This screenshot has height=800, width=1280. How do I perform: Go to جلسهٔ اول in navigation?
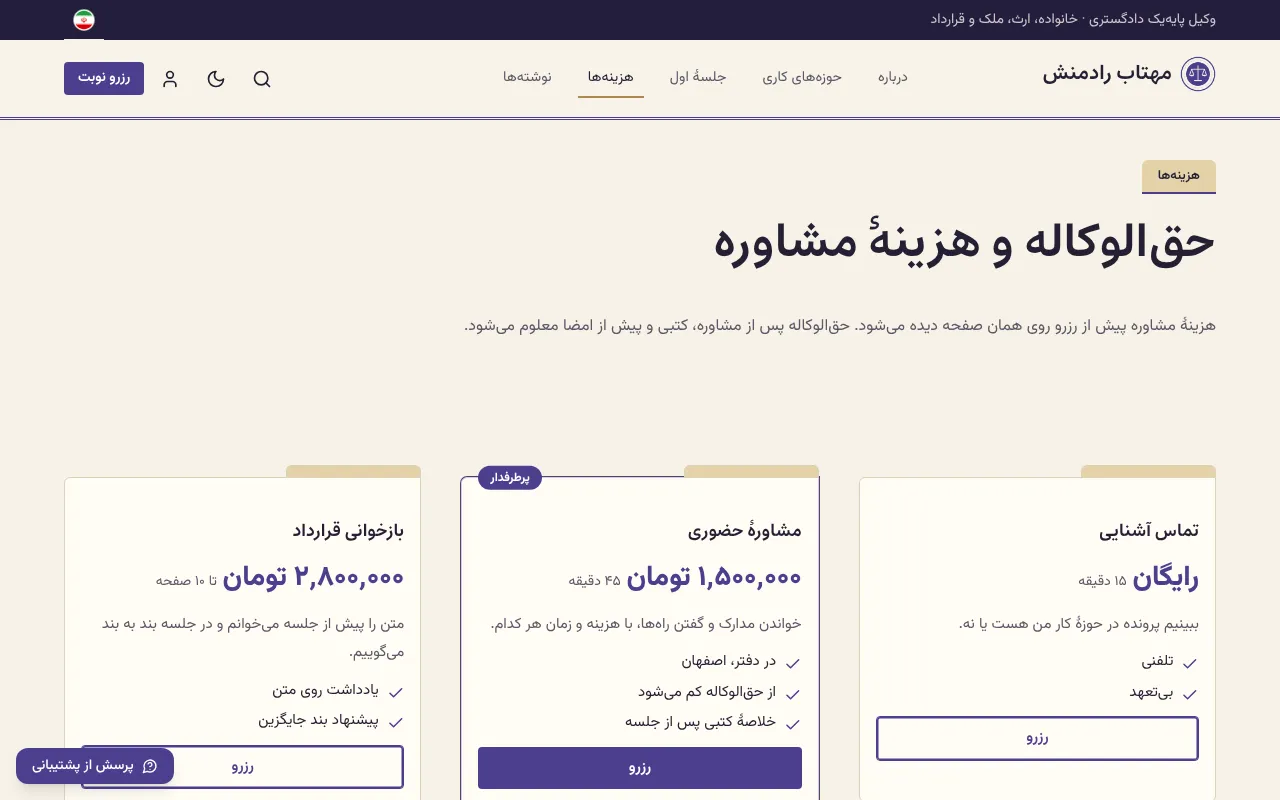(698, 77)
